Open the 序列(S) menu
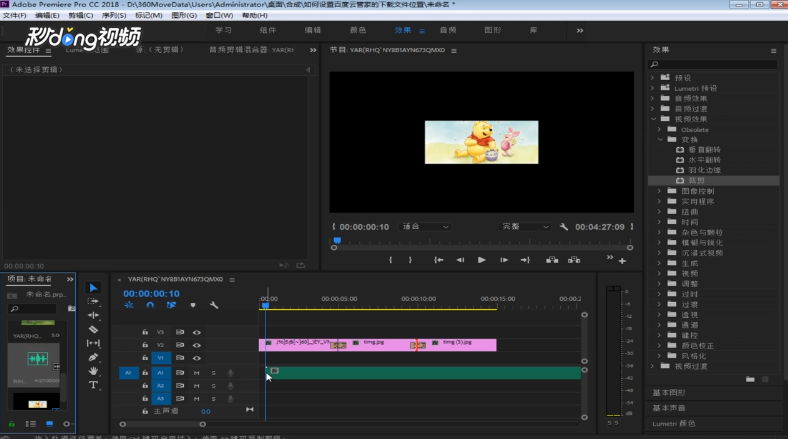The width and height of the screenshot is (788, 439). tap(114, 16)
